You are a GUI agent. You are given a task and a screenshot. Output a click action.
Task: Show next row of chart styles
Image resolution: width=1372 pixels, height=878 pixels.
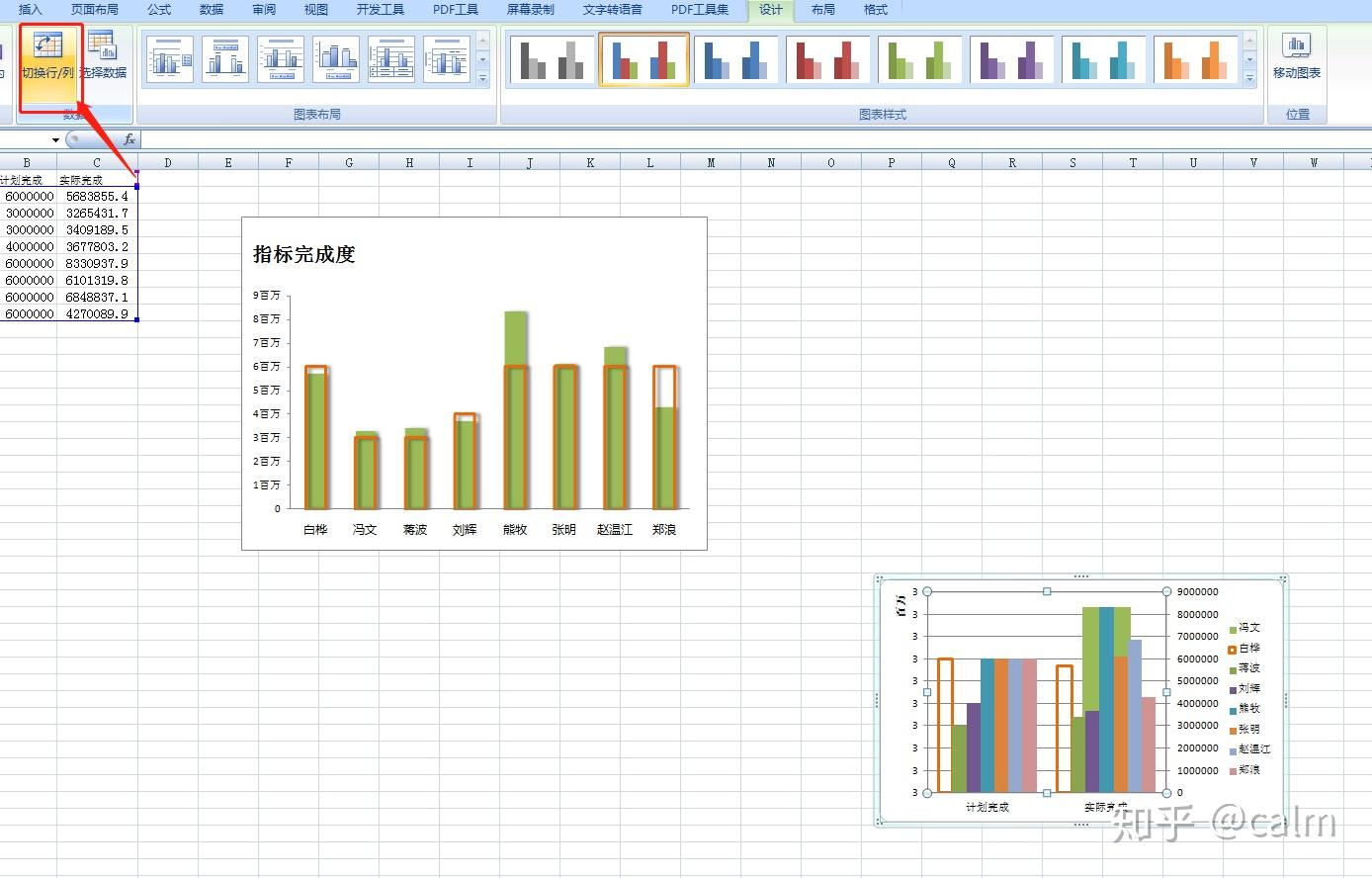[x=1250, y=59]
